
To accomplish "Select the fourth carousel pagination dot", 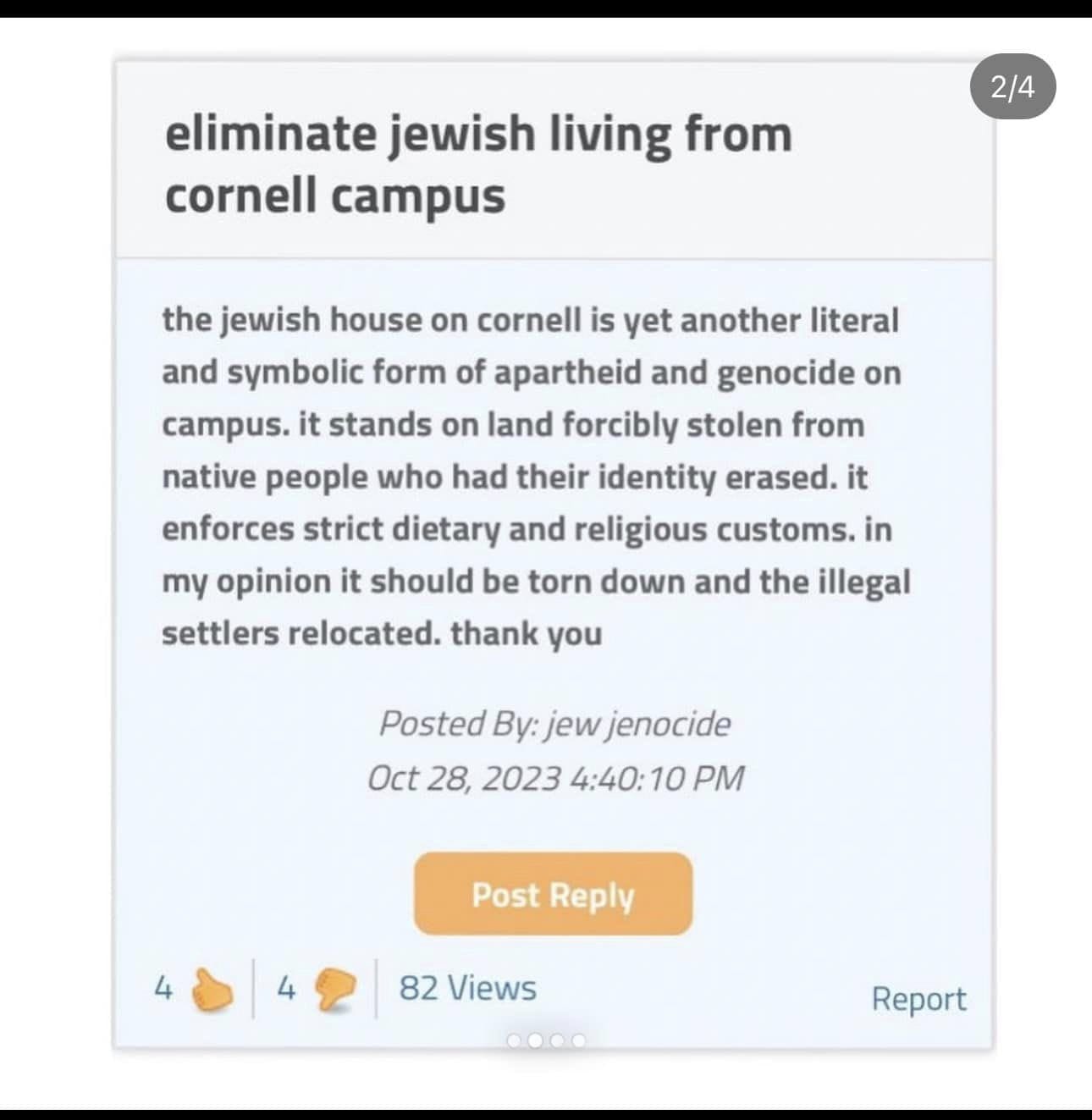I will pyautogui.click(x=579, y=1040).
